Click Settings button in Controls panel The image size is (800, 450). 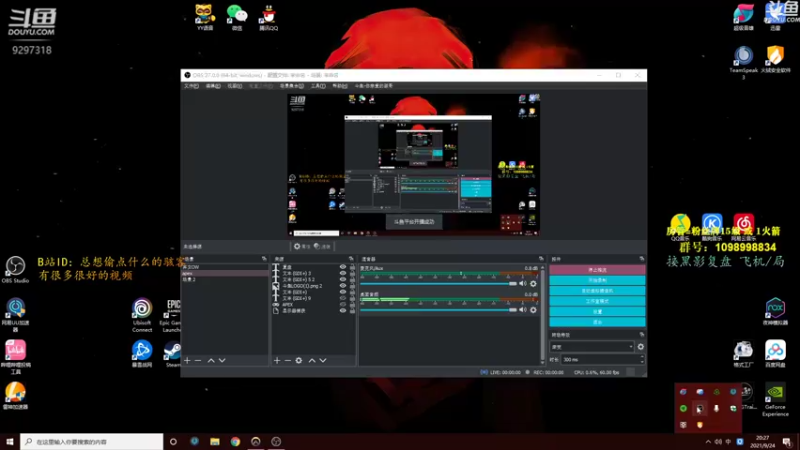click(597, 311)
